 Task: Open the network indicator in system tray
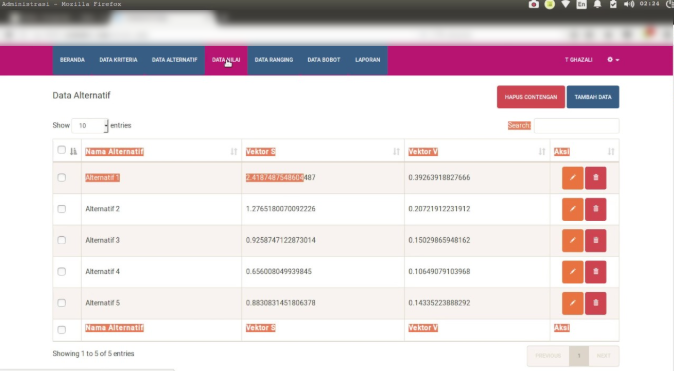[565, 4]
